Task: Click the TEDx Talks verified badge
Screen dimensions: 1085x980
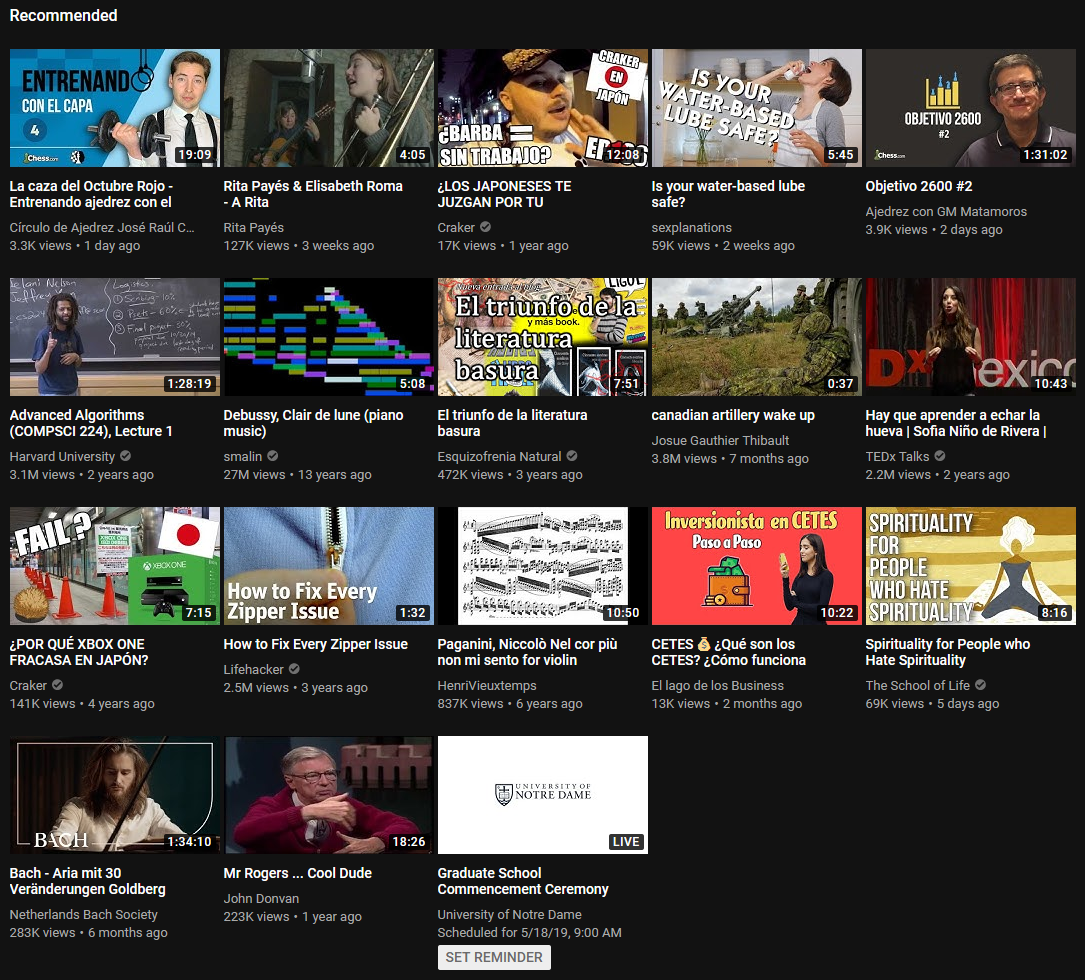Action: [940, 456]
